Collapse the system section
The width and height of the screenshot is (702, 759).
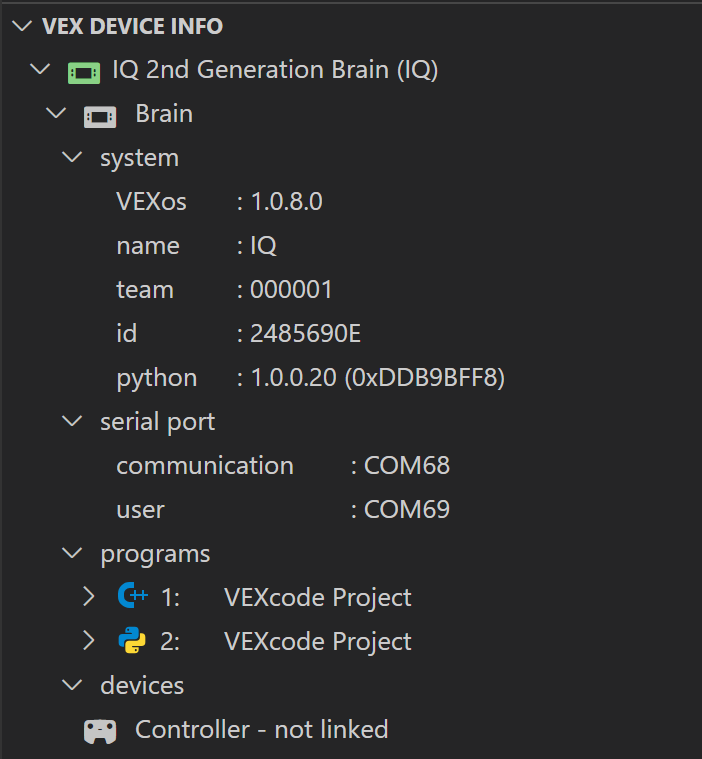point(72,158)
